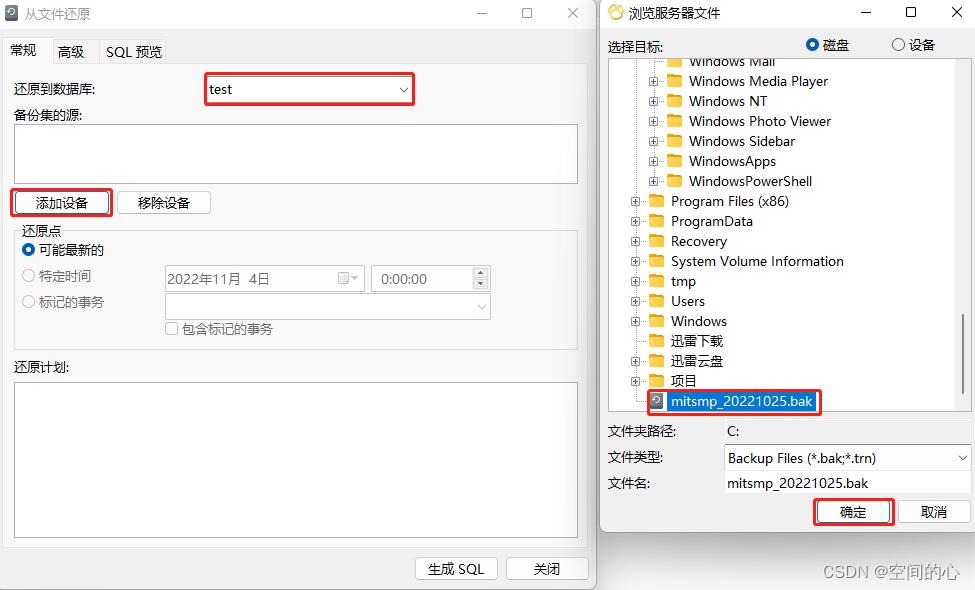This screenshot has width=975, height=590.
Task: Click the time spinner down arrow
Action: point(480,284)
